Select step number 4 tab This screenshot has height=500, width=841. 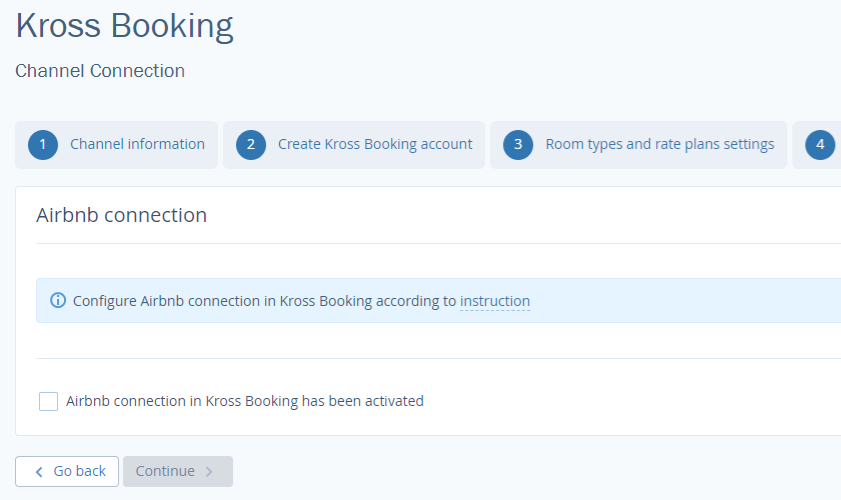[817, 145]
